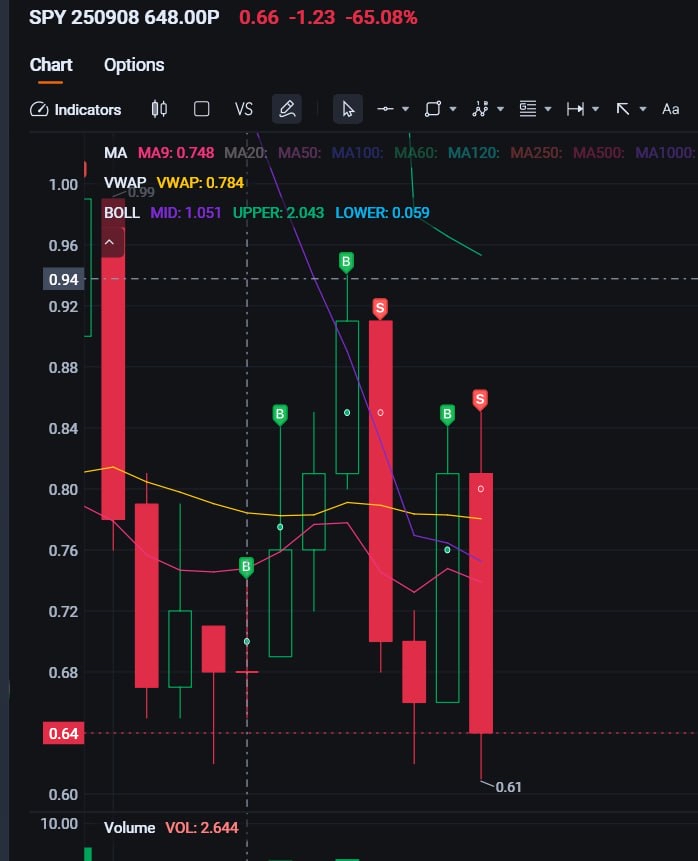Click the topmost B buy marker
Screen dimensions: 698x861
coord(346,262)
